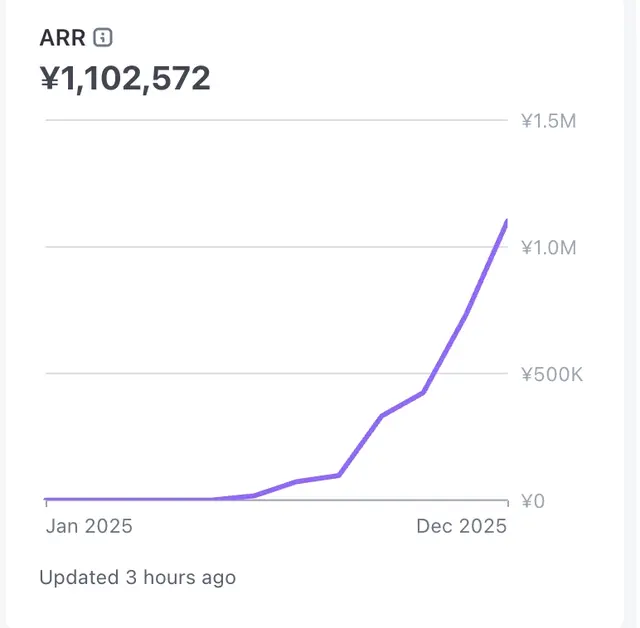Click the ¥500K horizontal gridline
Image resolution: width=640 pixels, height=628 pixels.
click(x=200, y=374)
